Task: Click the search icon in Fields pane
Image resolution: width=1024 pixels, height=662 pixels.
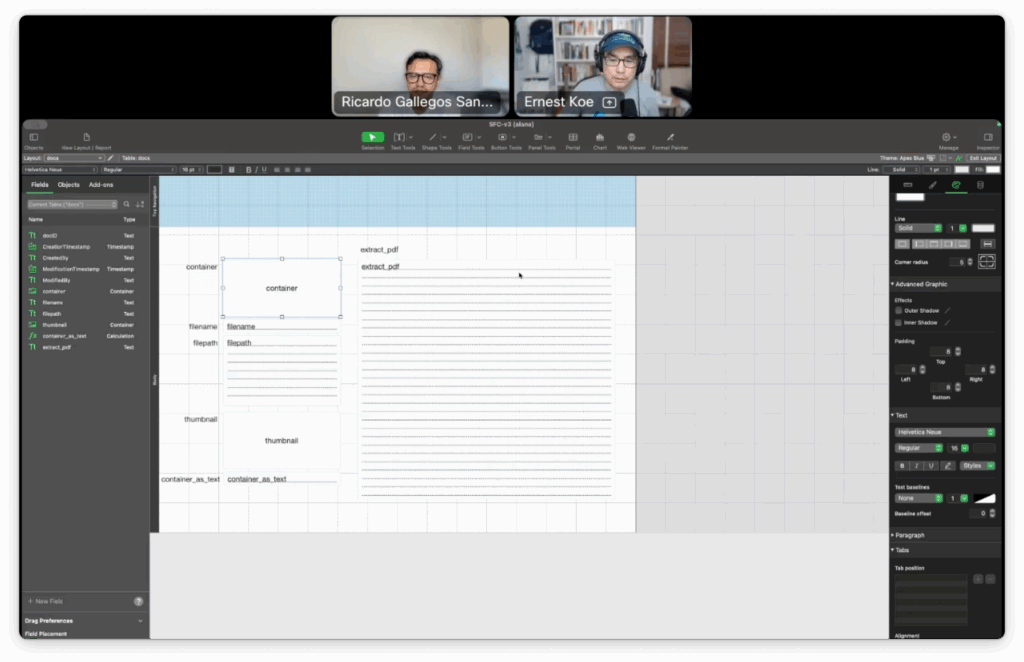Action: click(x=126, y=204)
